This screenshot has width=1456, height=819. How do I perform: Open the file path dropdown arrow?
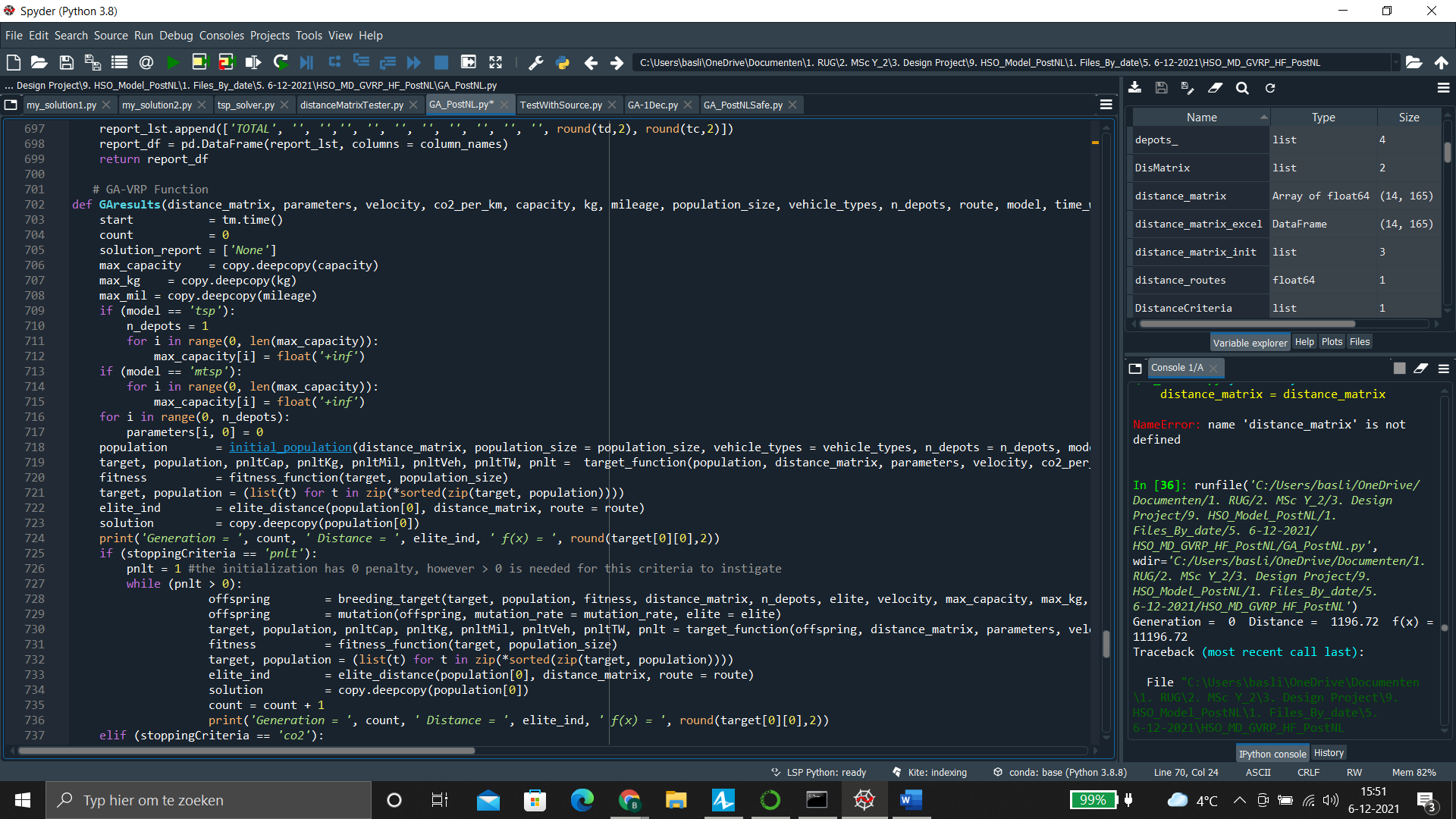pos(1398,62)
